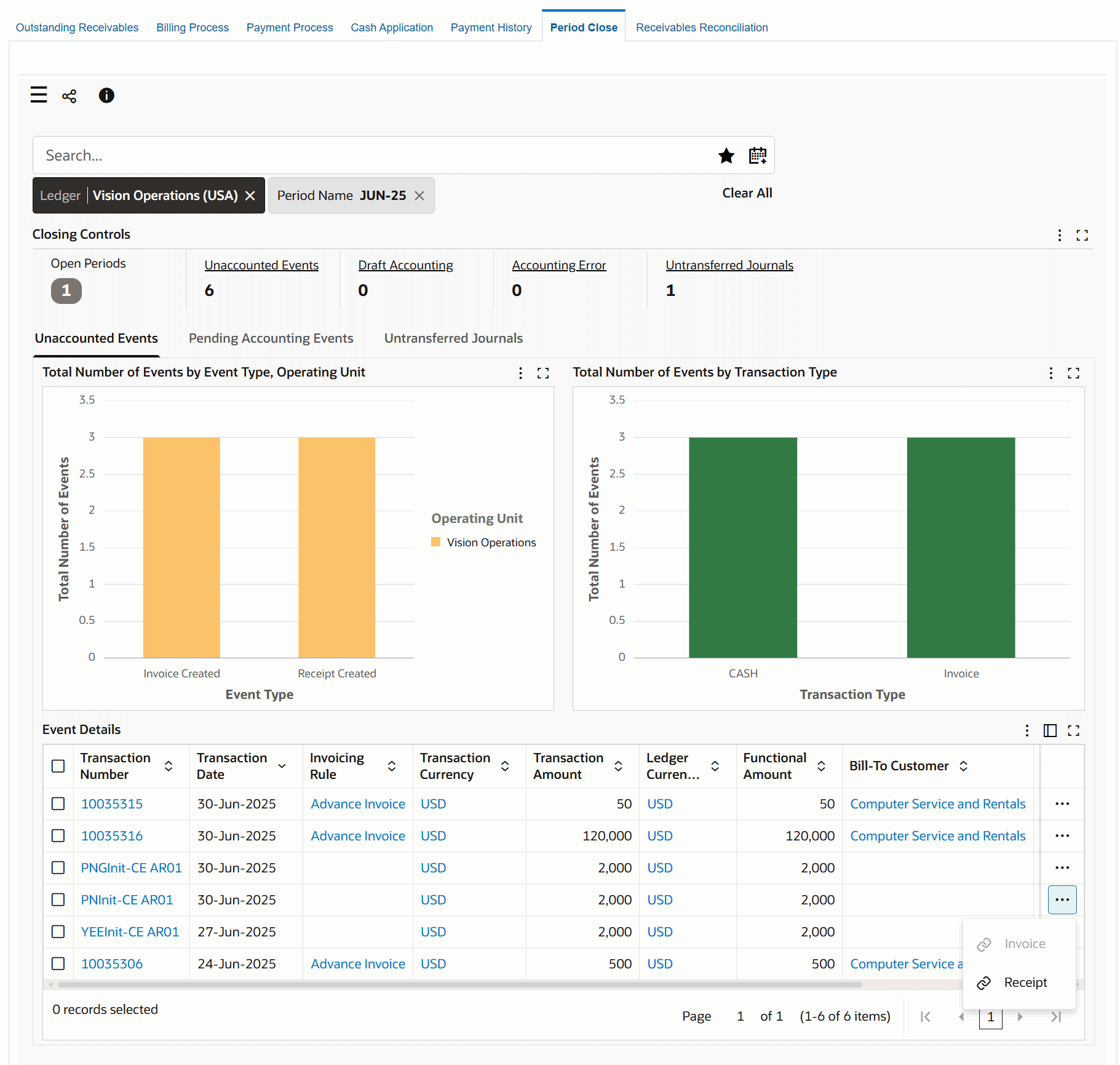Sort by Functional Amount column
Screen dimensions: 1120x1065
click(821, 766)
